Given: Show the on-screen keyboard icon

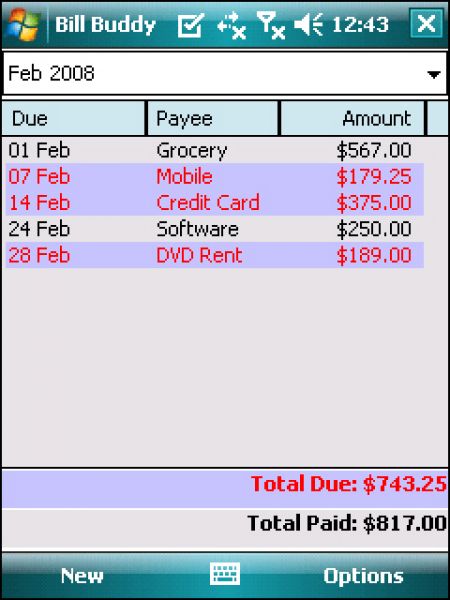Looking at the screenshot, I should click(225, 573).
